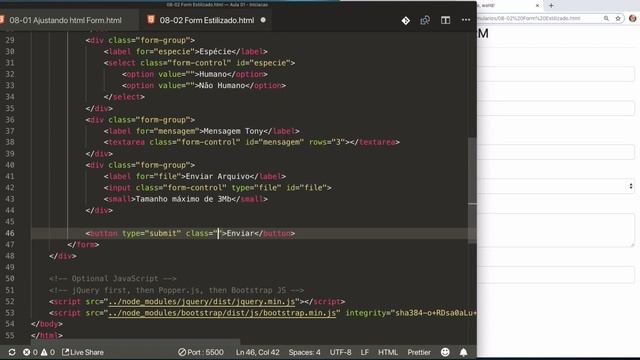
Task: Switch to 08-01 Ajustando html Form.html tab
Action: point(65,20)
